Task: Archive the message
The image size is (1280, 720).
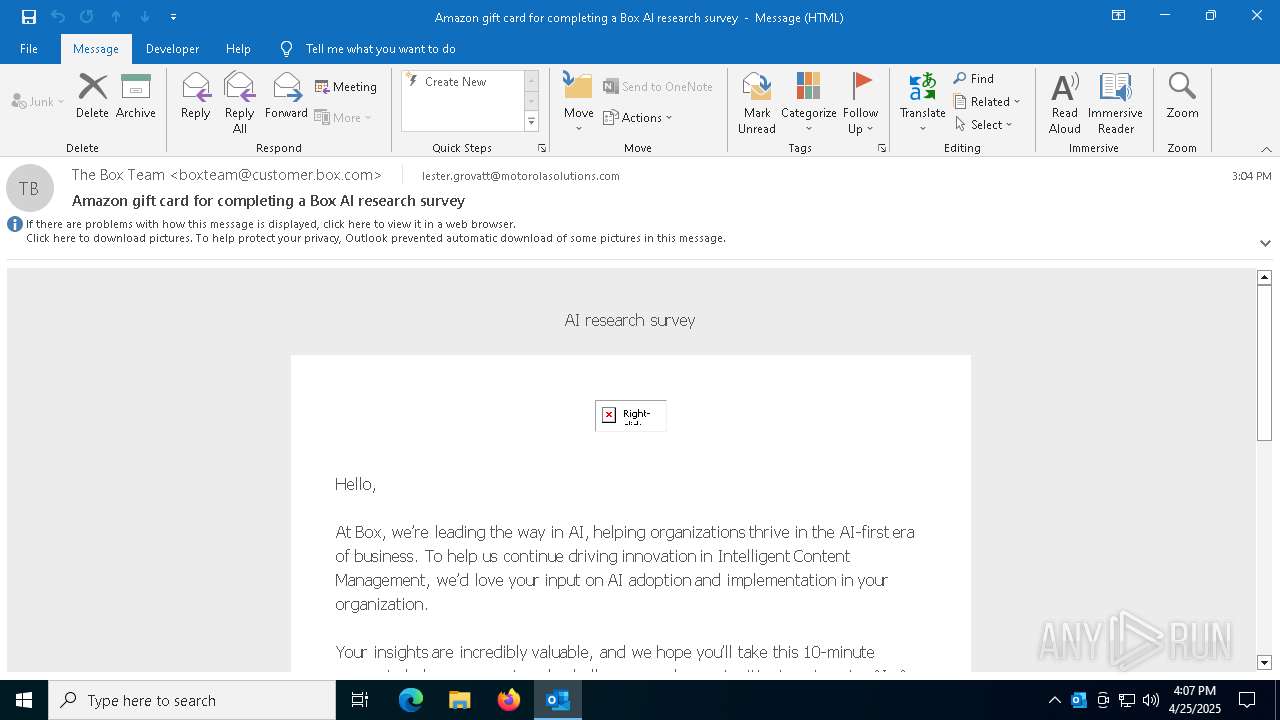Action: click(136, 97)
